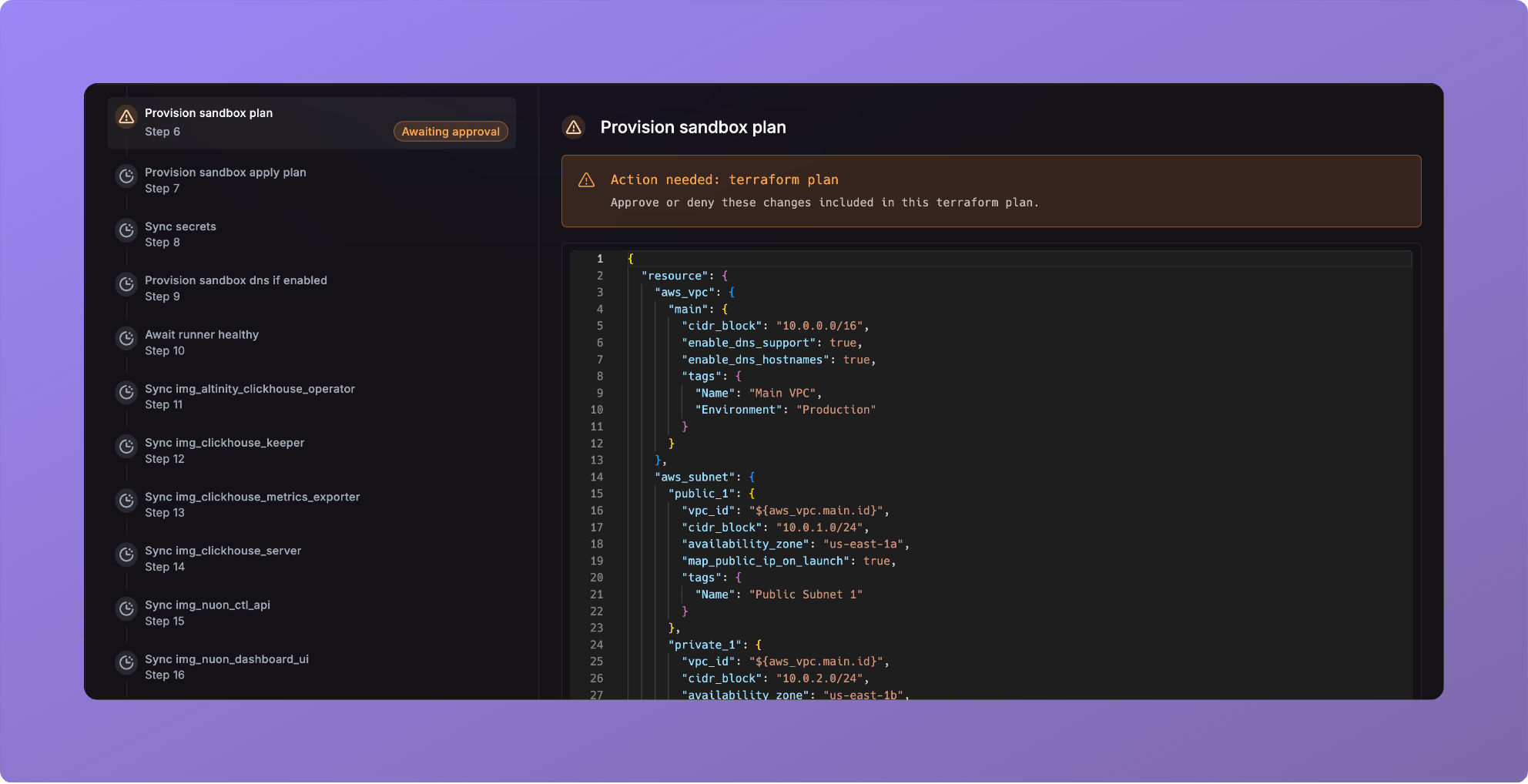This screenshot has height=784, width=1528.
Task: Open Provision sandbox apply plan step
Action: click(x=312, y=180)
